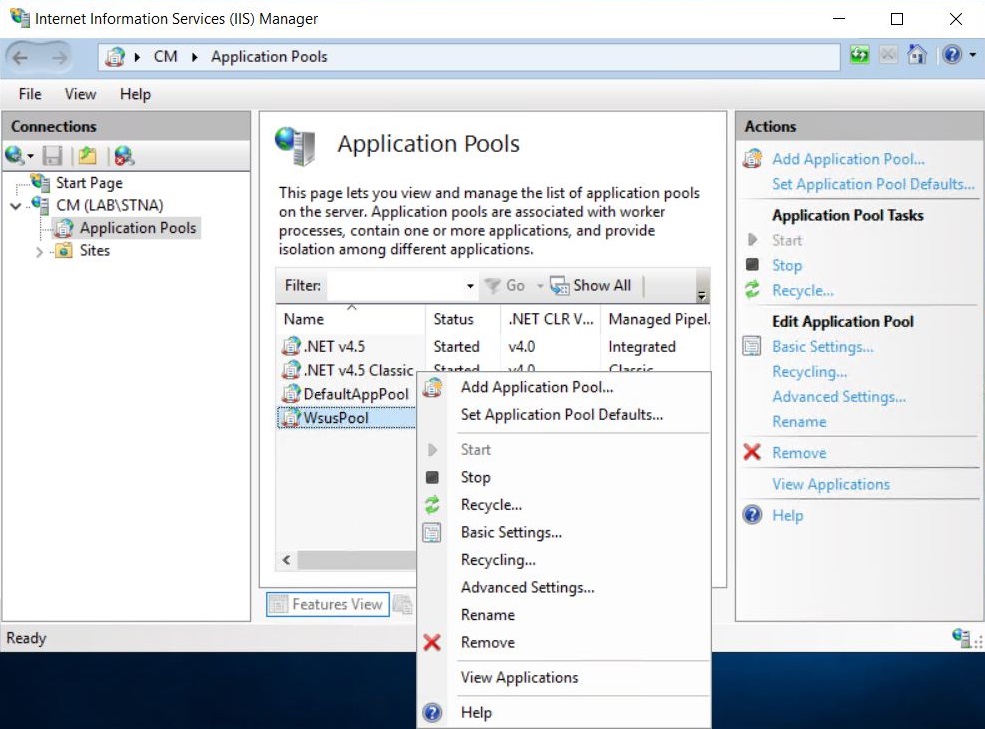Click Show All button in filter bar

(x=591, y=286)
